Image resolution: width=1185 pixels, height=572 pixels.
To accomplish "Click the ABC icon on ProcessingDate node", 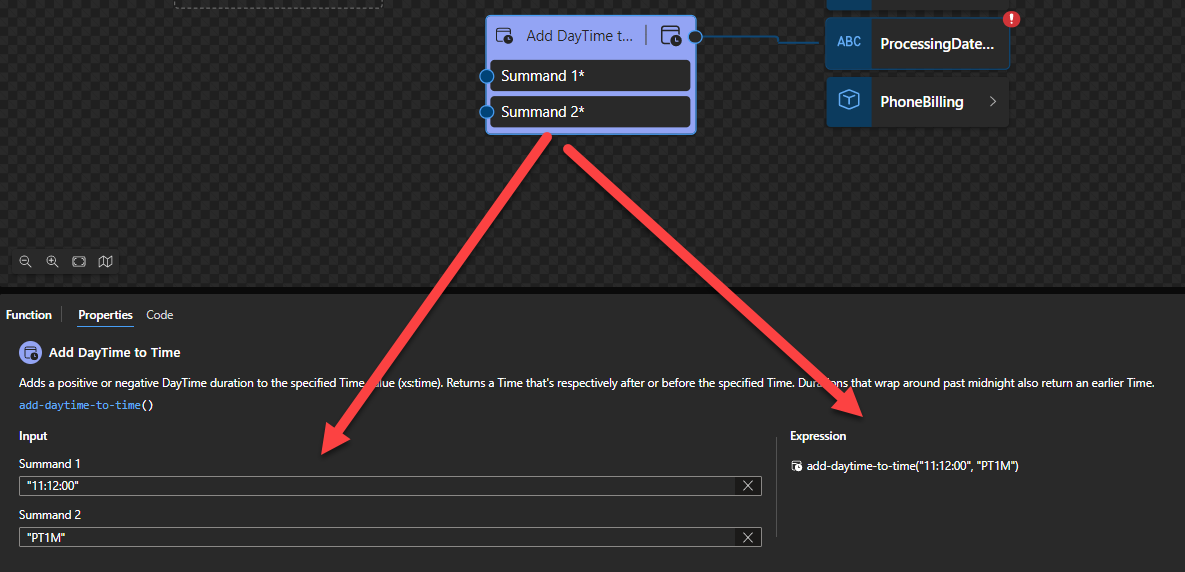I will (x=849, y=43).
